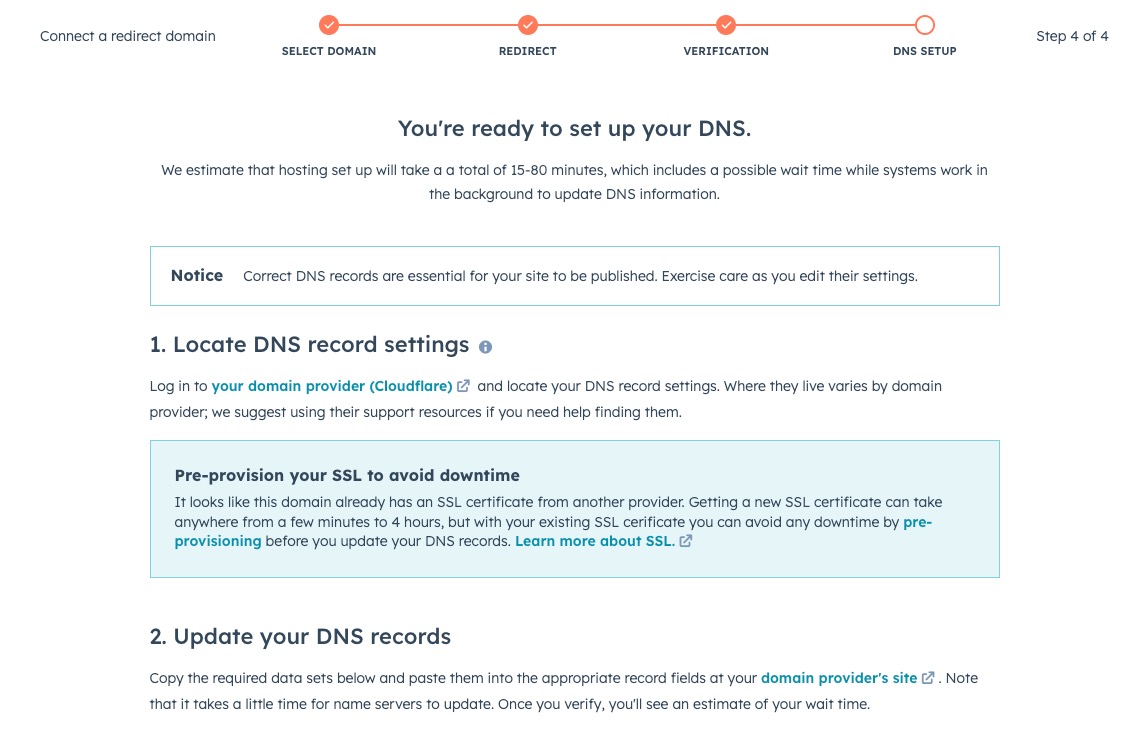Go to the REDIRECT step label

coord(528,51)
